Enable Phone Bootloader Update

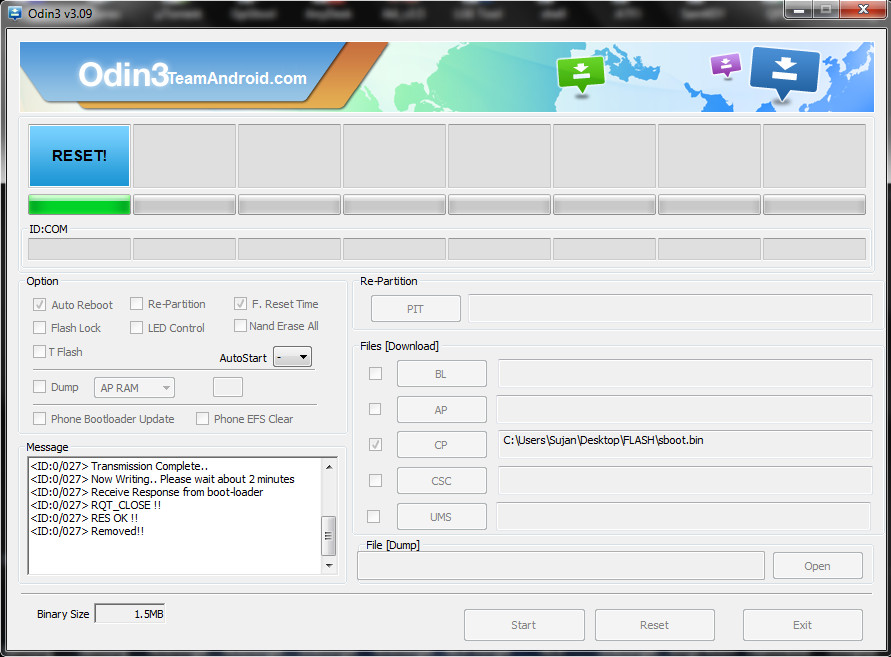pos(39,419)
